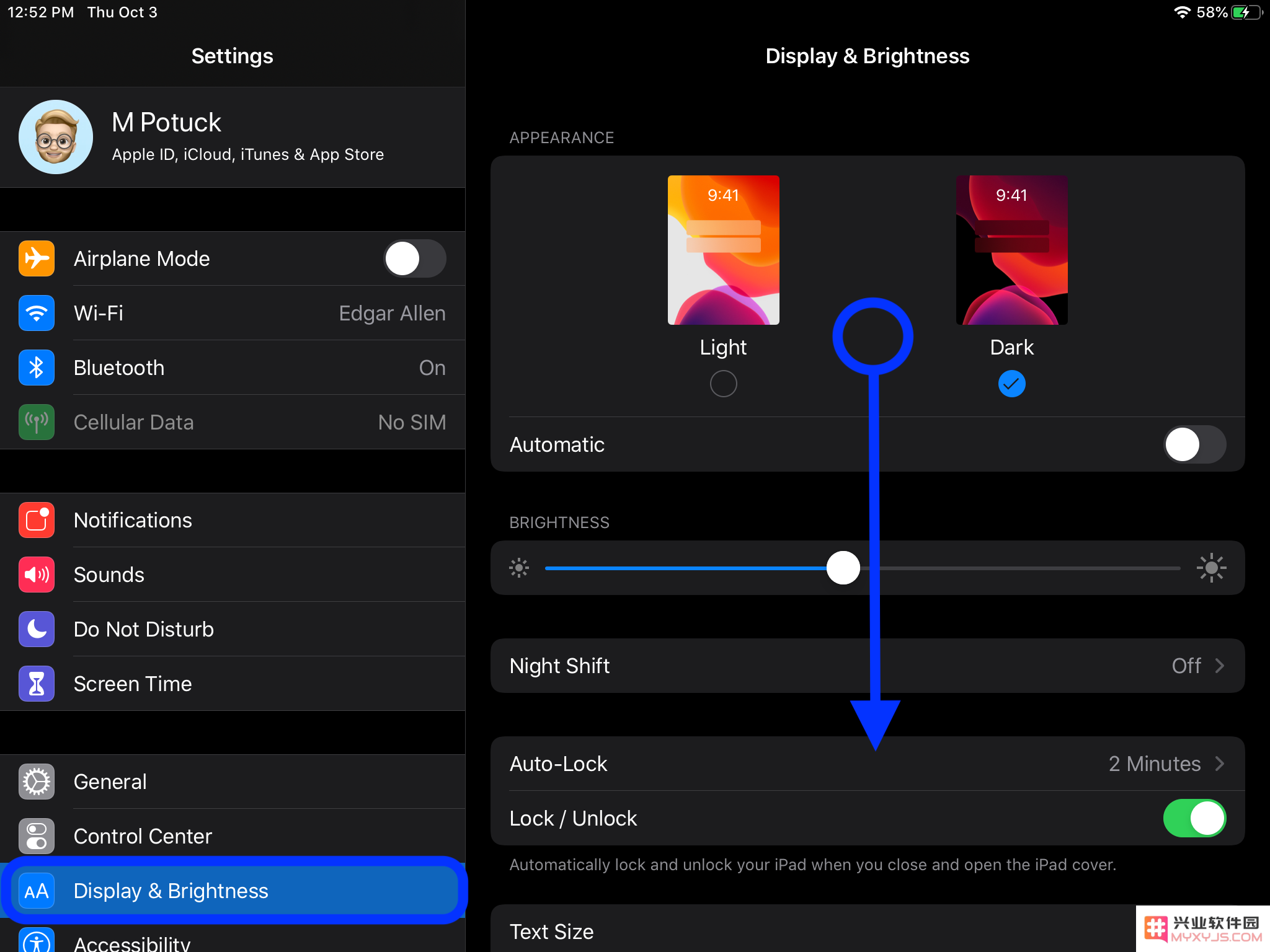Open General settings

coord(233,782)
